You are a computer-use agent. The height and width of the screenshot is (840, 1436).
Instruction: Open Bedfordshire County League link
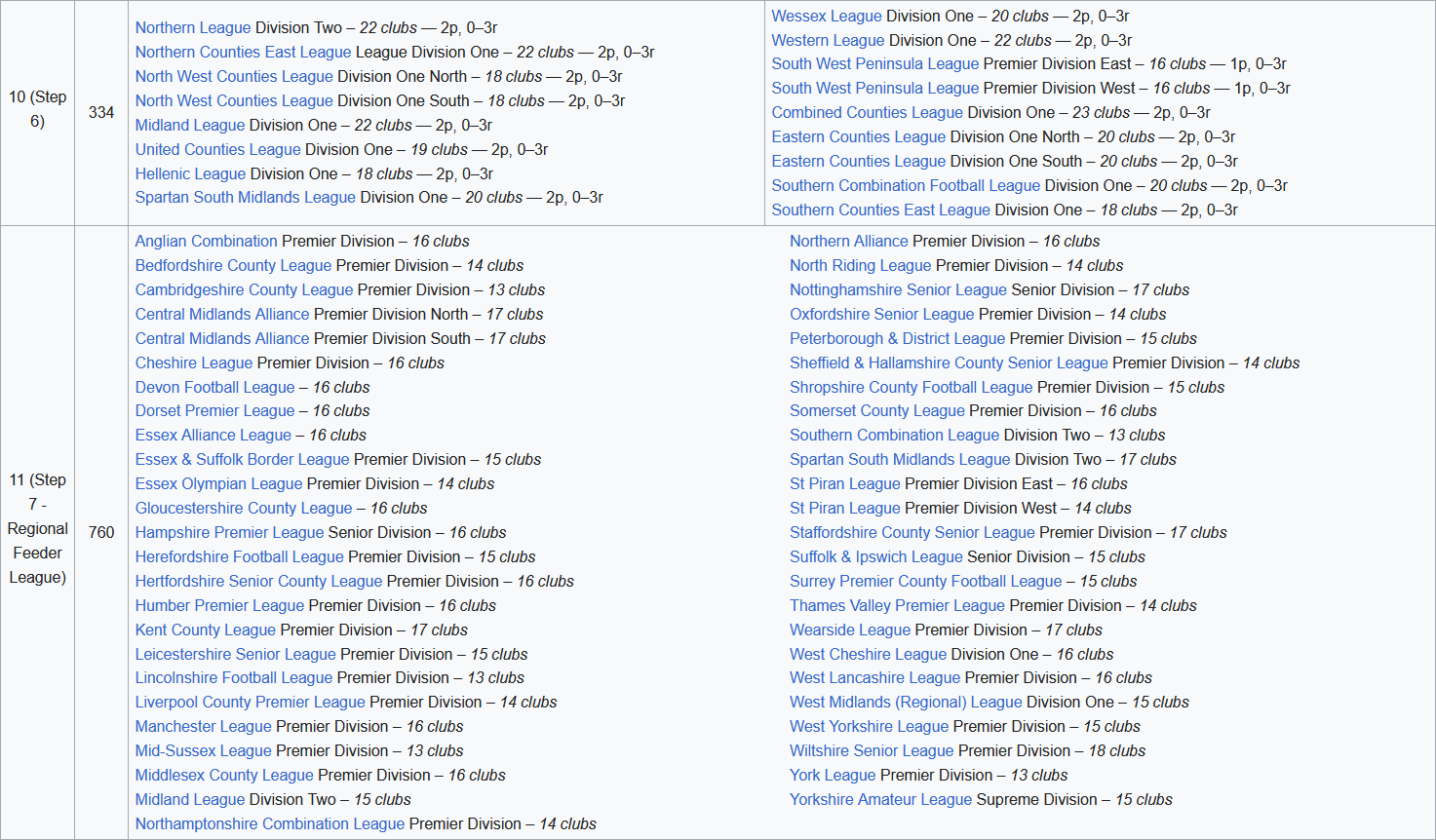234,266
